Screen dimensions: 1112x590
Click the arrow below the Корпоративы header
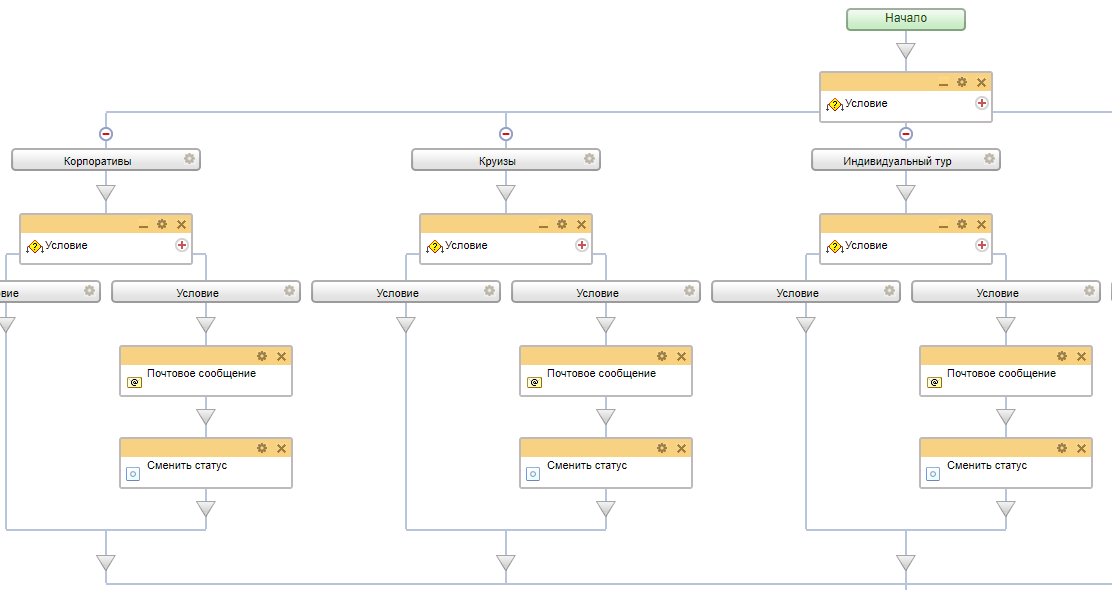pyautogui.click(x=106, y=193)
